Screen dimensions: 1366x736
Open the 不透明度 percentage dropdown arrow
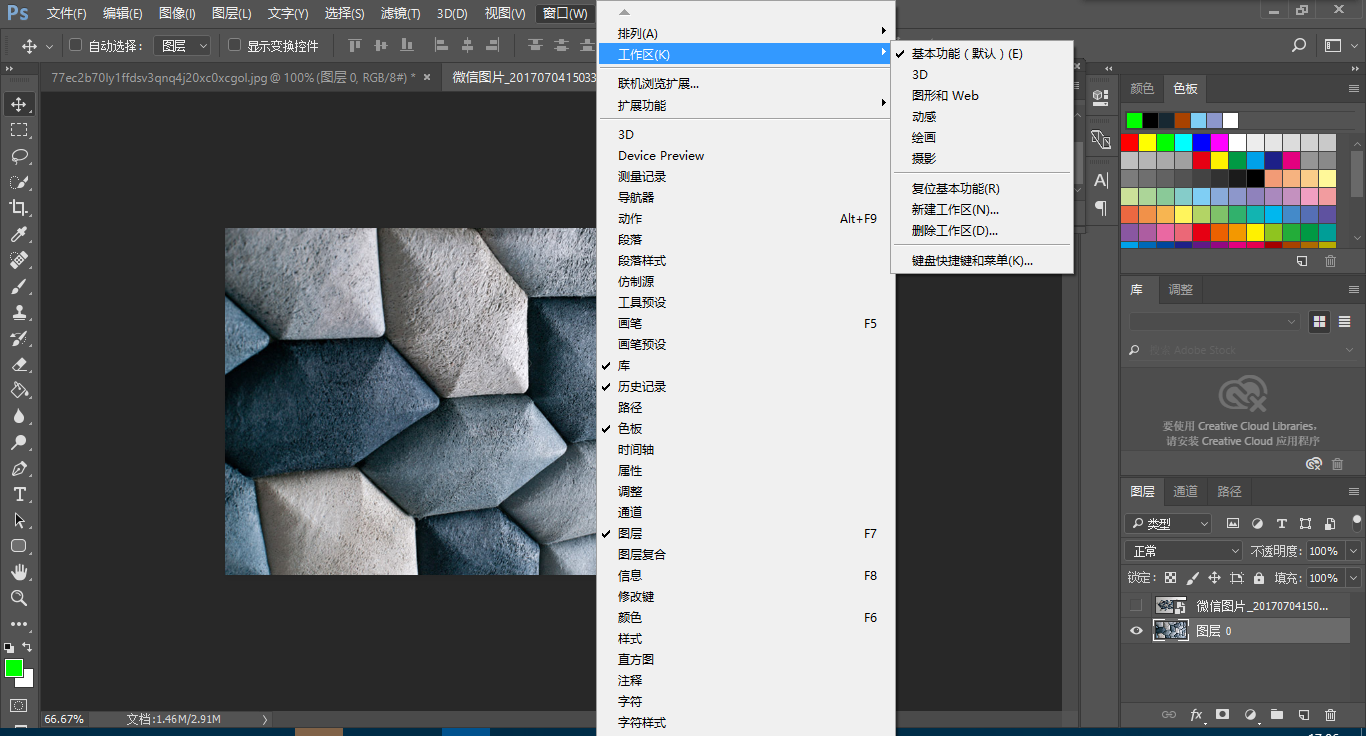point(1353,551)
